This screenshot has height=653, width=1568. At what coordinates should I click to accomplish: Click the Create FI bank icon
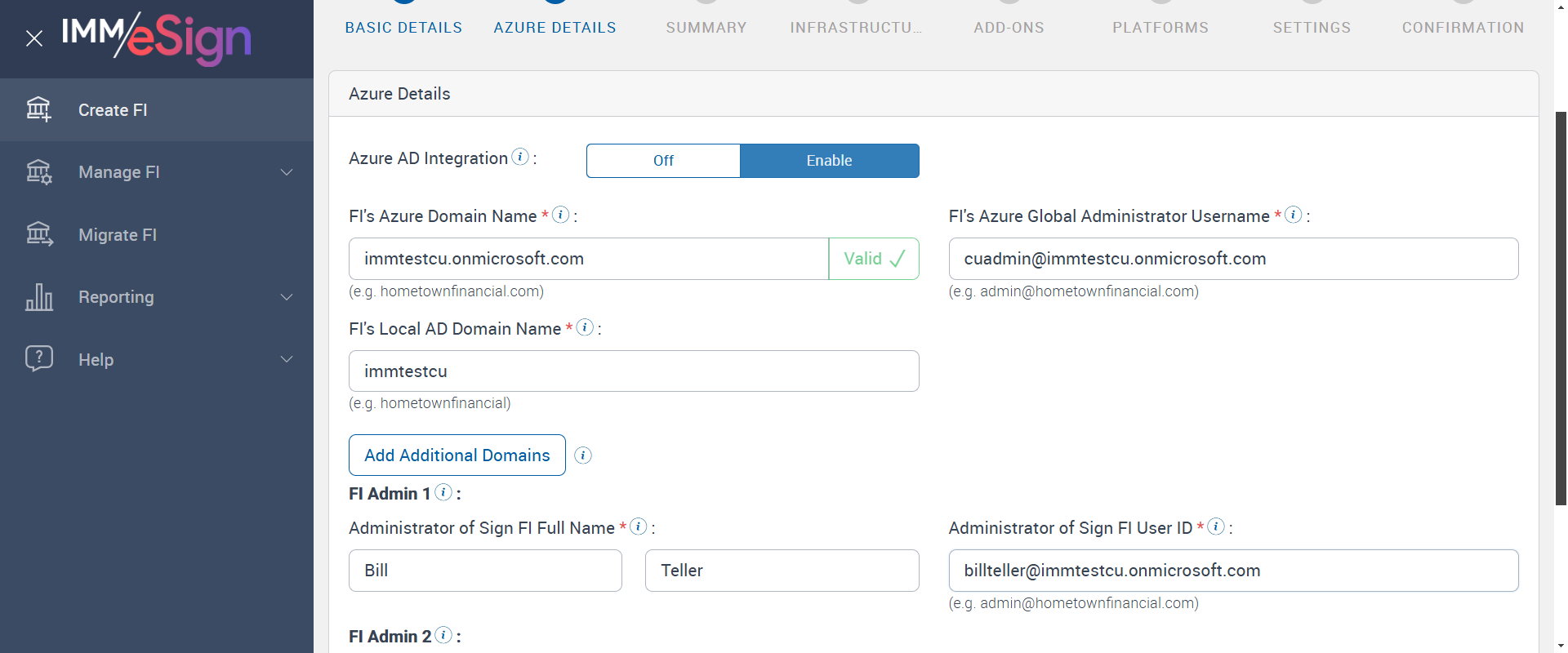(x=38, y=109)
